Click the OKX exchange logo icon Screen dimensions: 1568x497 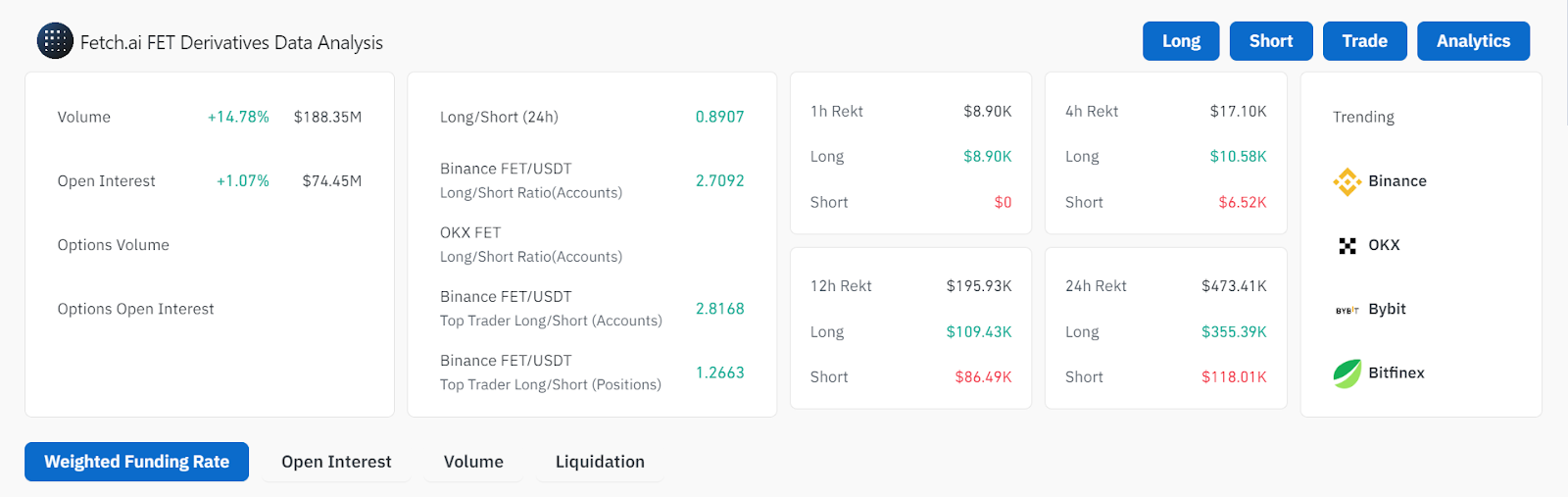point(1347,245)
